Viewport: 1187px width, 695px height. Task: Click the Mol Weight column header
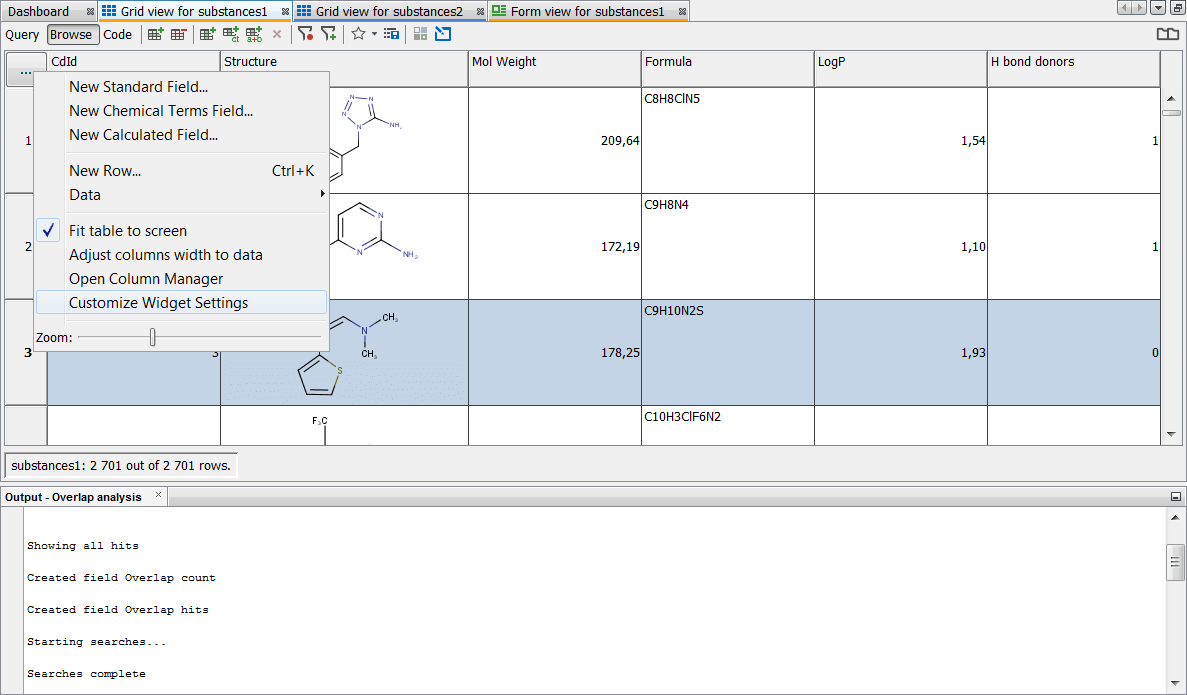click(554, 62)
